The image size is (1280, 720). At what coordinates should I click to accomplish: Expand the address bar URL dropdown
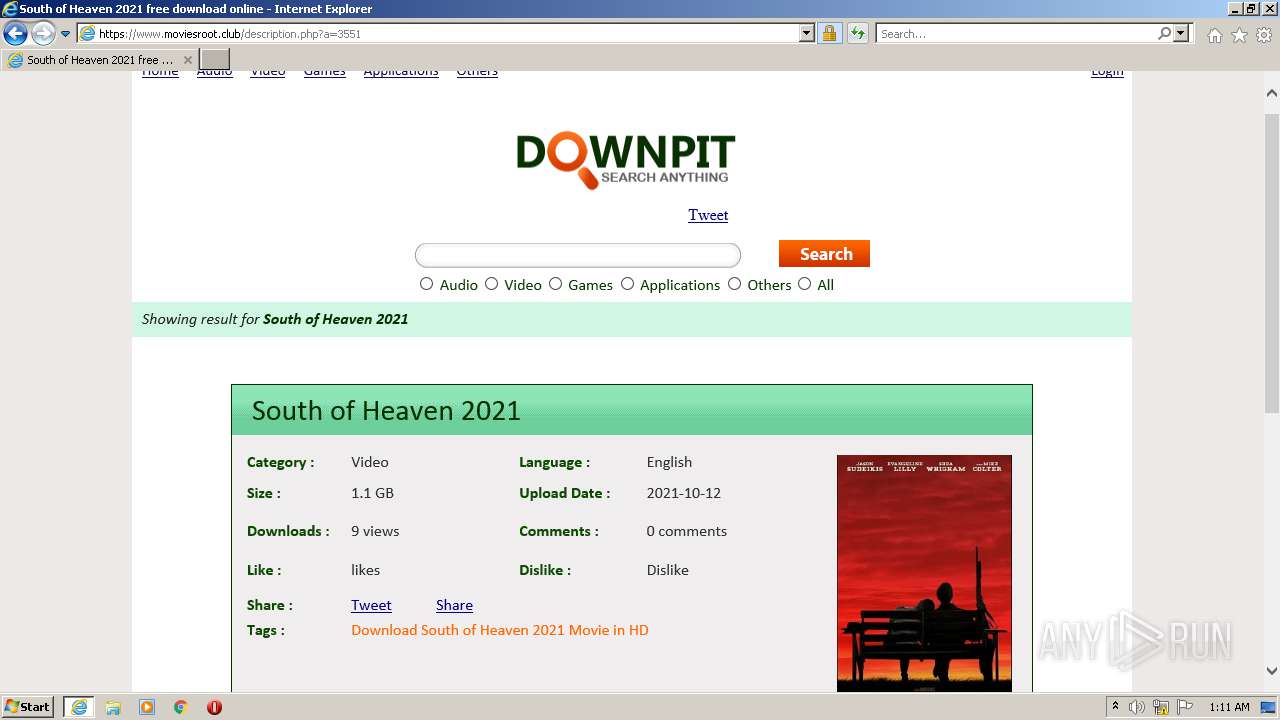(807, 33)
